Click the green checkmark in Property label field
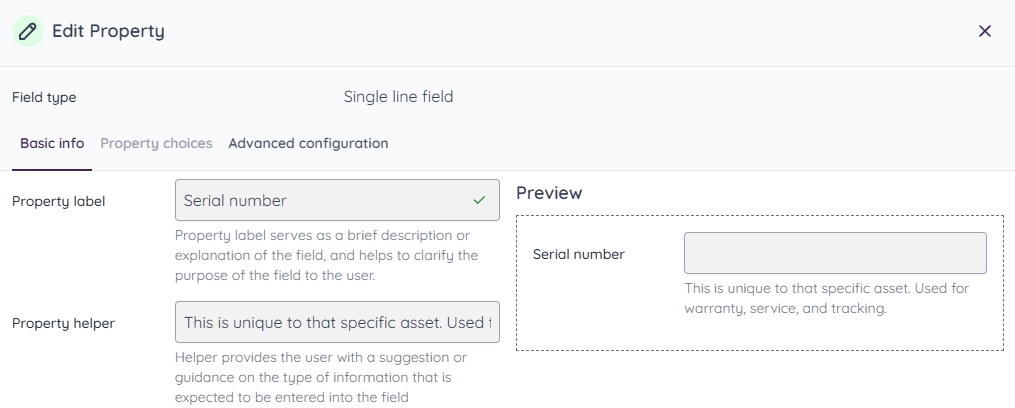The height and width of the screenshot is (408, 1015). 479,200
